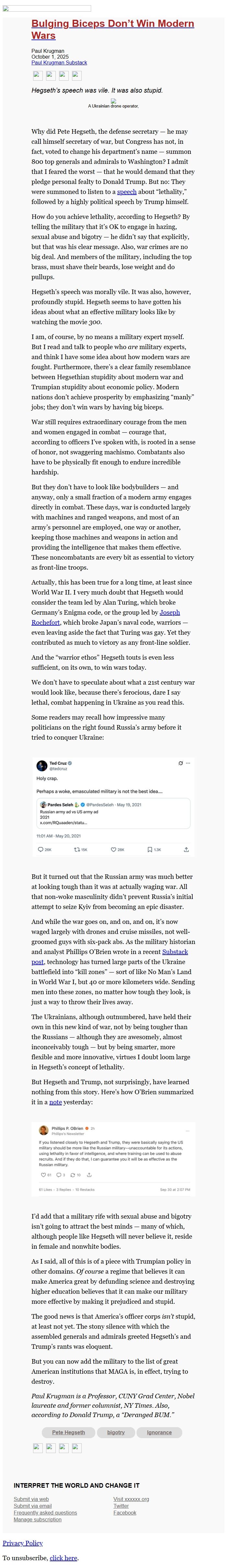Open the Paul Krugman Substack link

click(x=59, y=63)
